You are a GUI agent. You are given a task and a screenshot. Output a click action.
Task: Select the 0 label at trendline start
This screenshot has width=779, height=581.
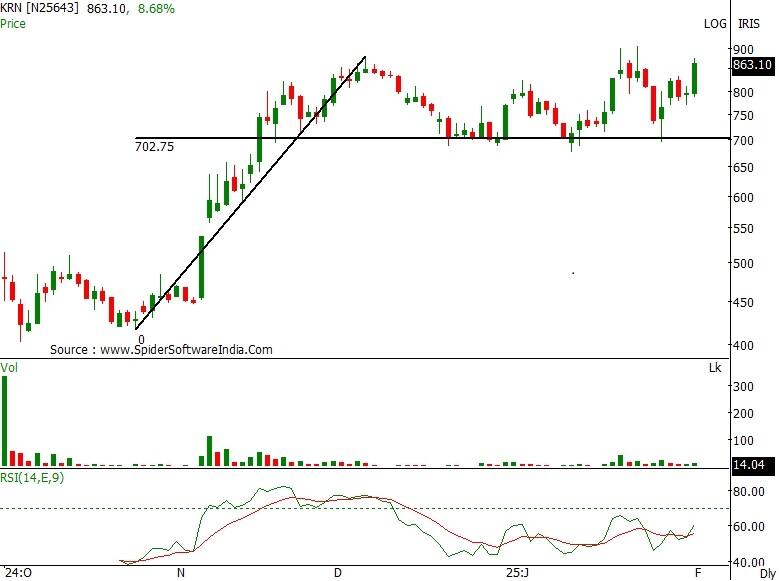[141, 340]
